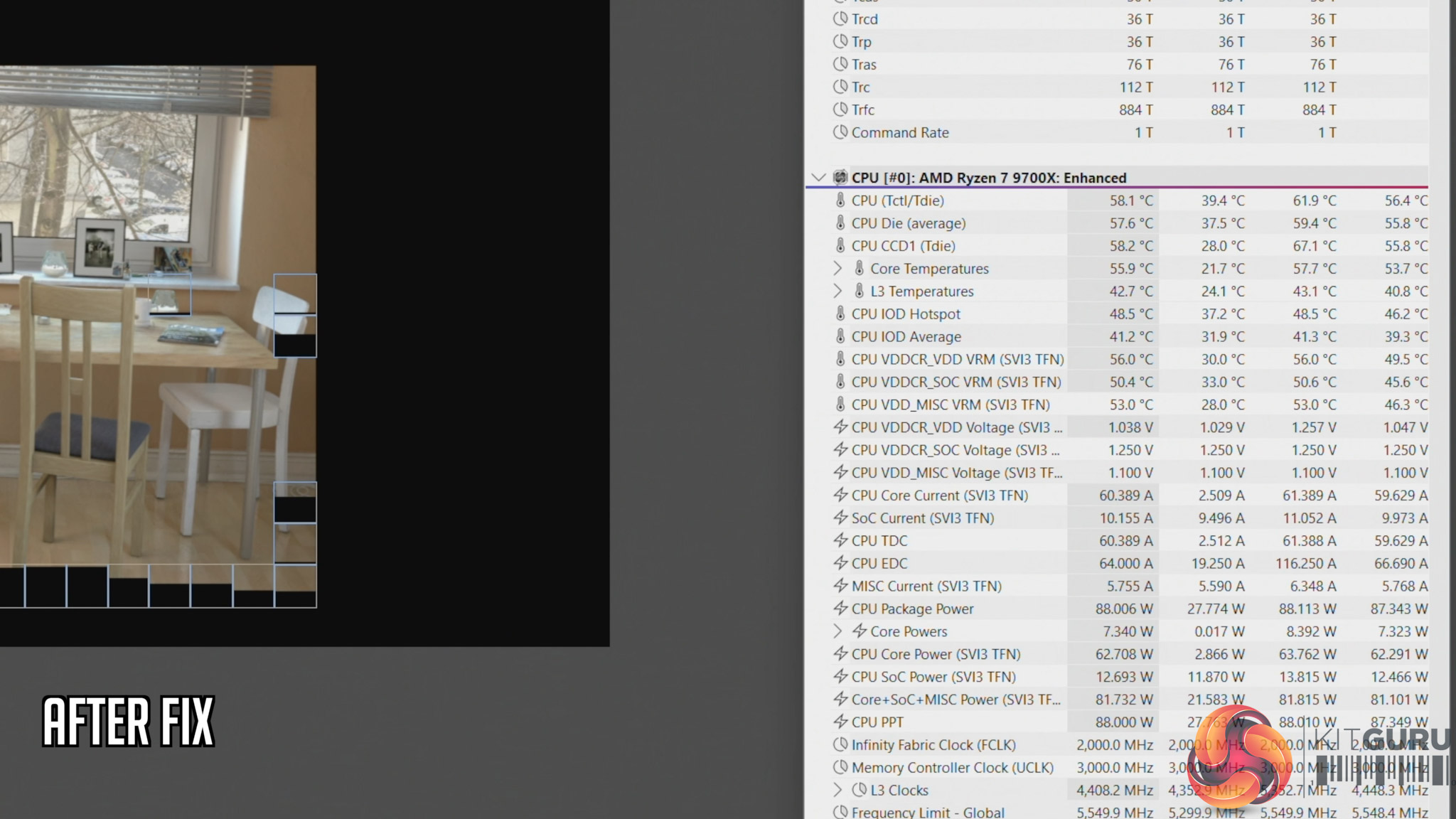Click the thermometer icon beside CPU (Tctl/Tdie)
The width and height of the screenshot is (1456, 819).
click(840, 200)
